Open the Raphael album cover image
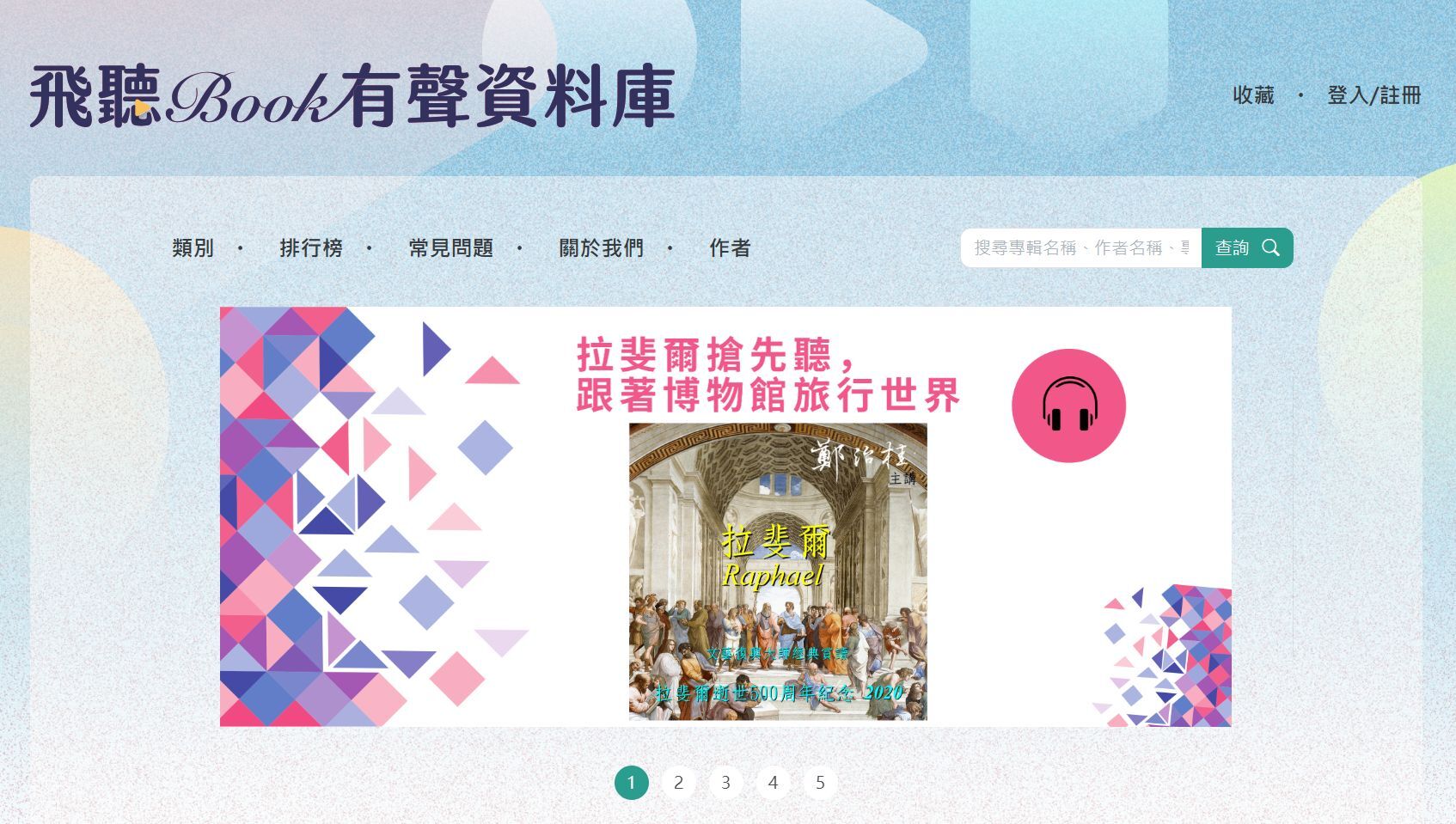Screen dimensions: 1456x824 778,571
